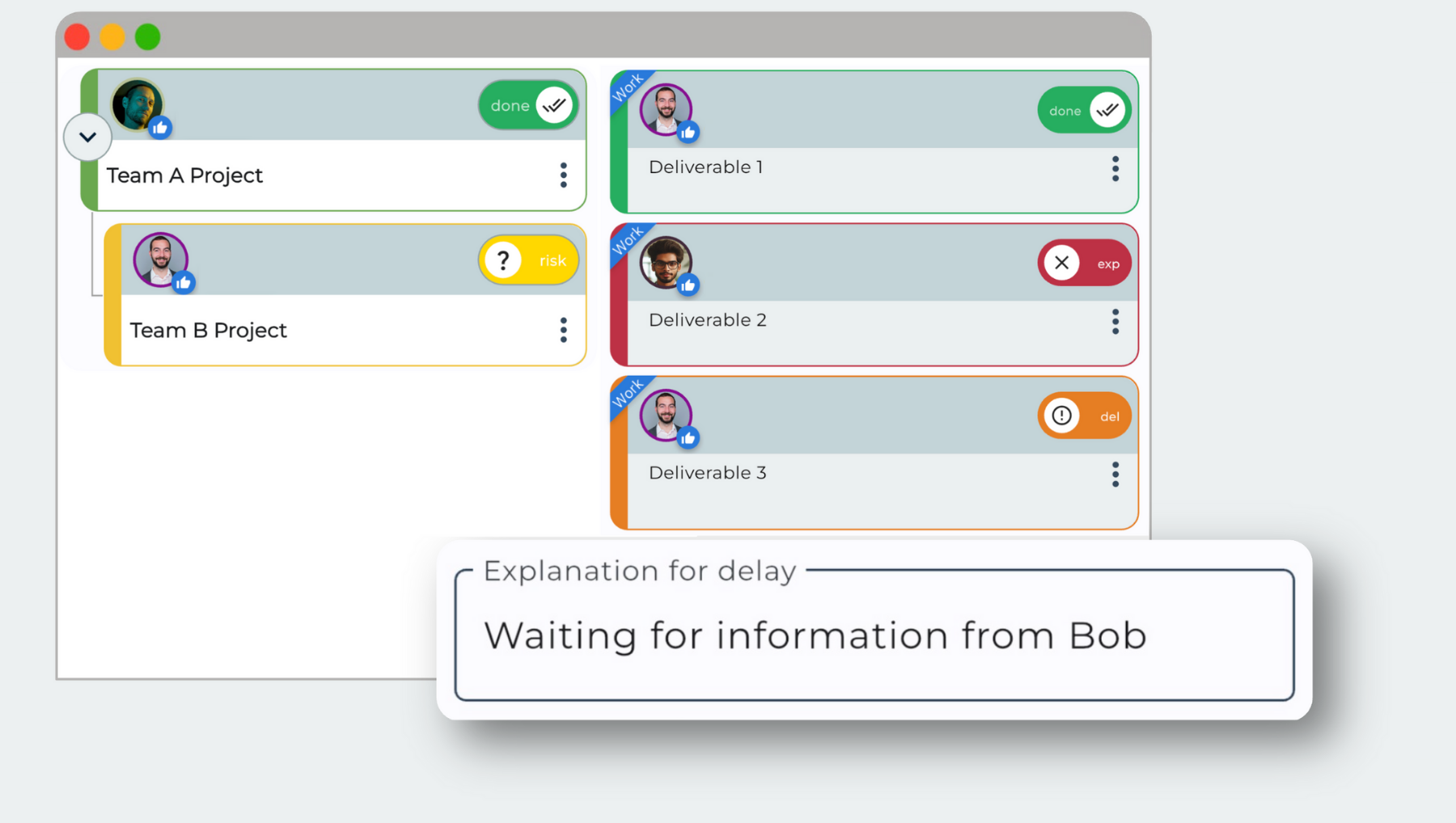1456x823 pixels.
Task: Click the thumbs-up icon on Team A Project
Action: point(159,127)
